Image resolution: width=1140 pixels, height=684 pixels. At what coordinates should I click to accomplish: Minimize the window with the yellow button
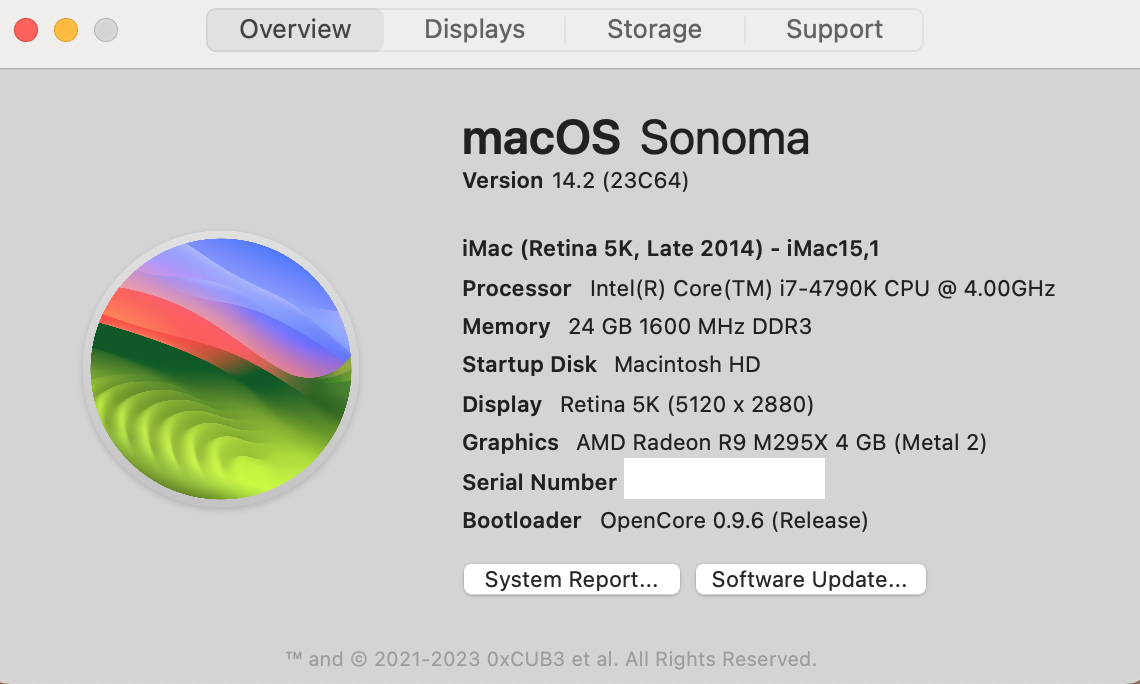[x=66, y=30]
